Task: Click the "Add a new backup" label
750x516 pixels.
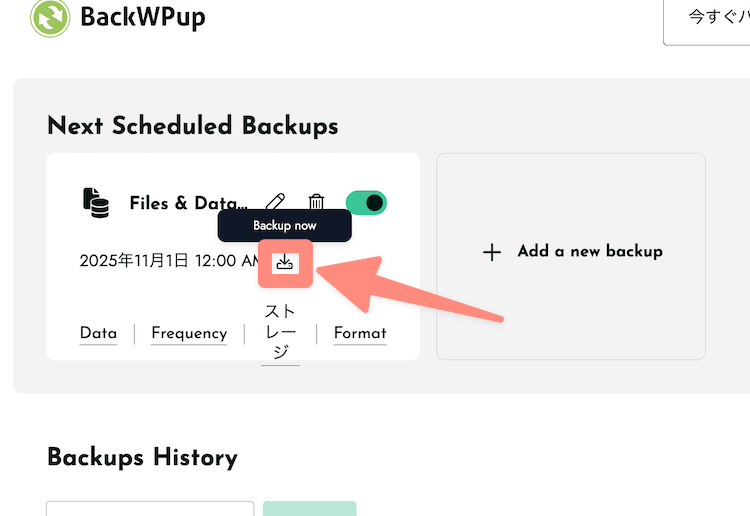Action: click(x=590, y=251)
